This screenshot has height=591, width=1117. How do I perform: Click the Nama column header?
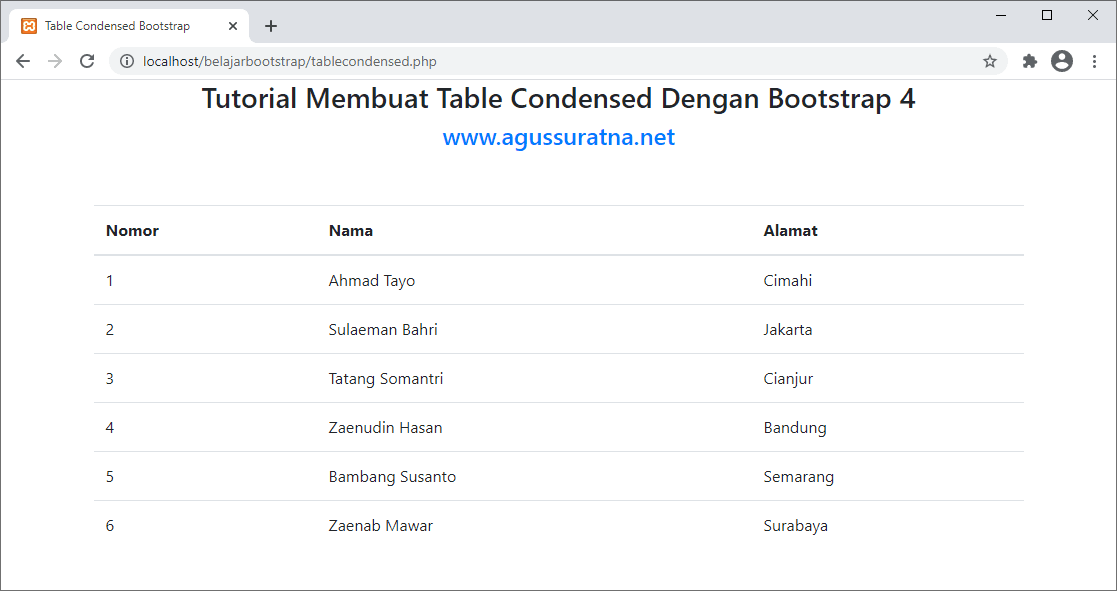click(x=350, y=231)
